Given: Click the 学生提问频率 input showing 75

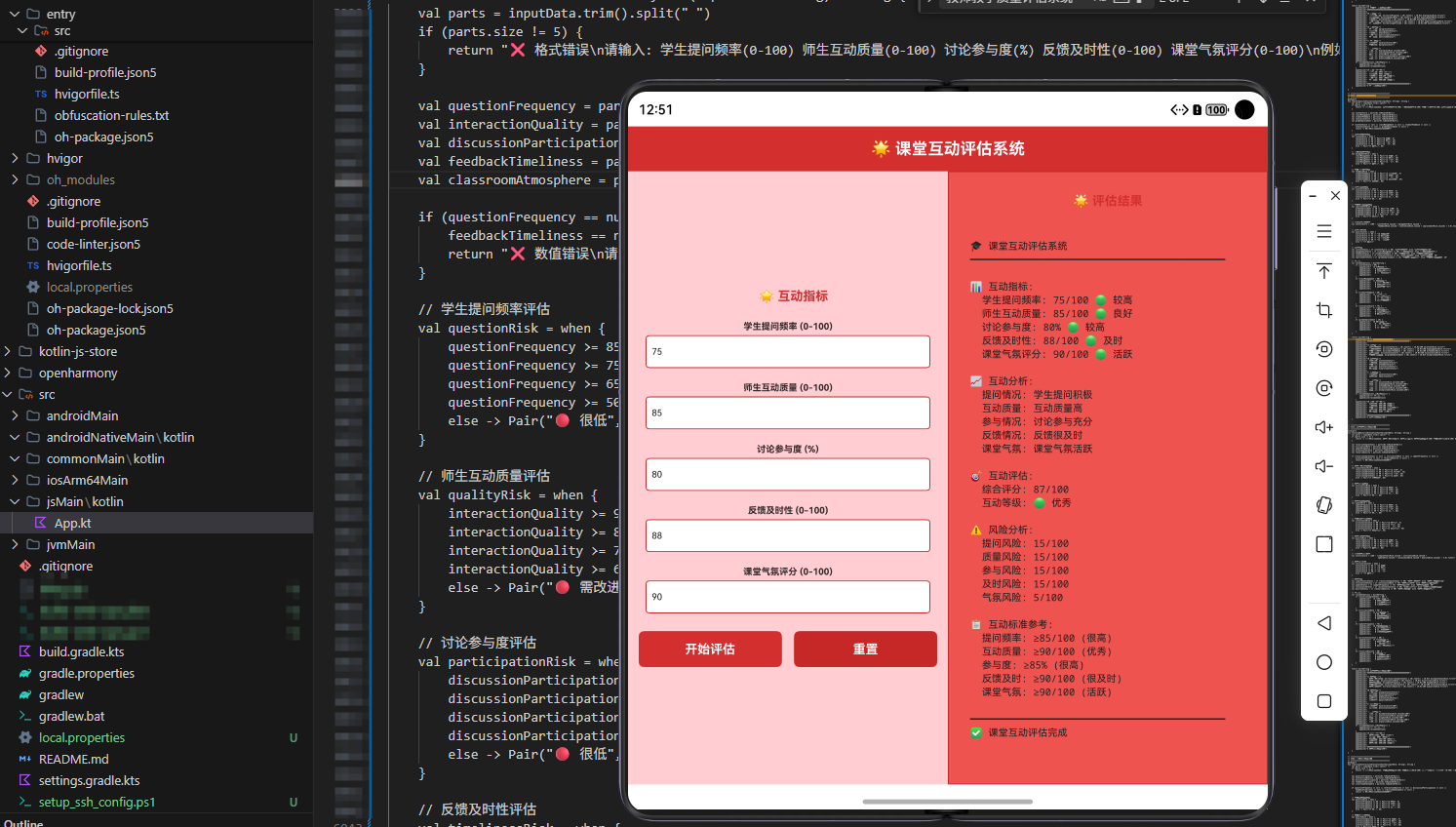Looking at the screenshot, I should point(787,351).
